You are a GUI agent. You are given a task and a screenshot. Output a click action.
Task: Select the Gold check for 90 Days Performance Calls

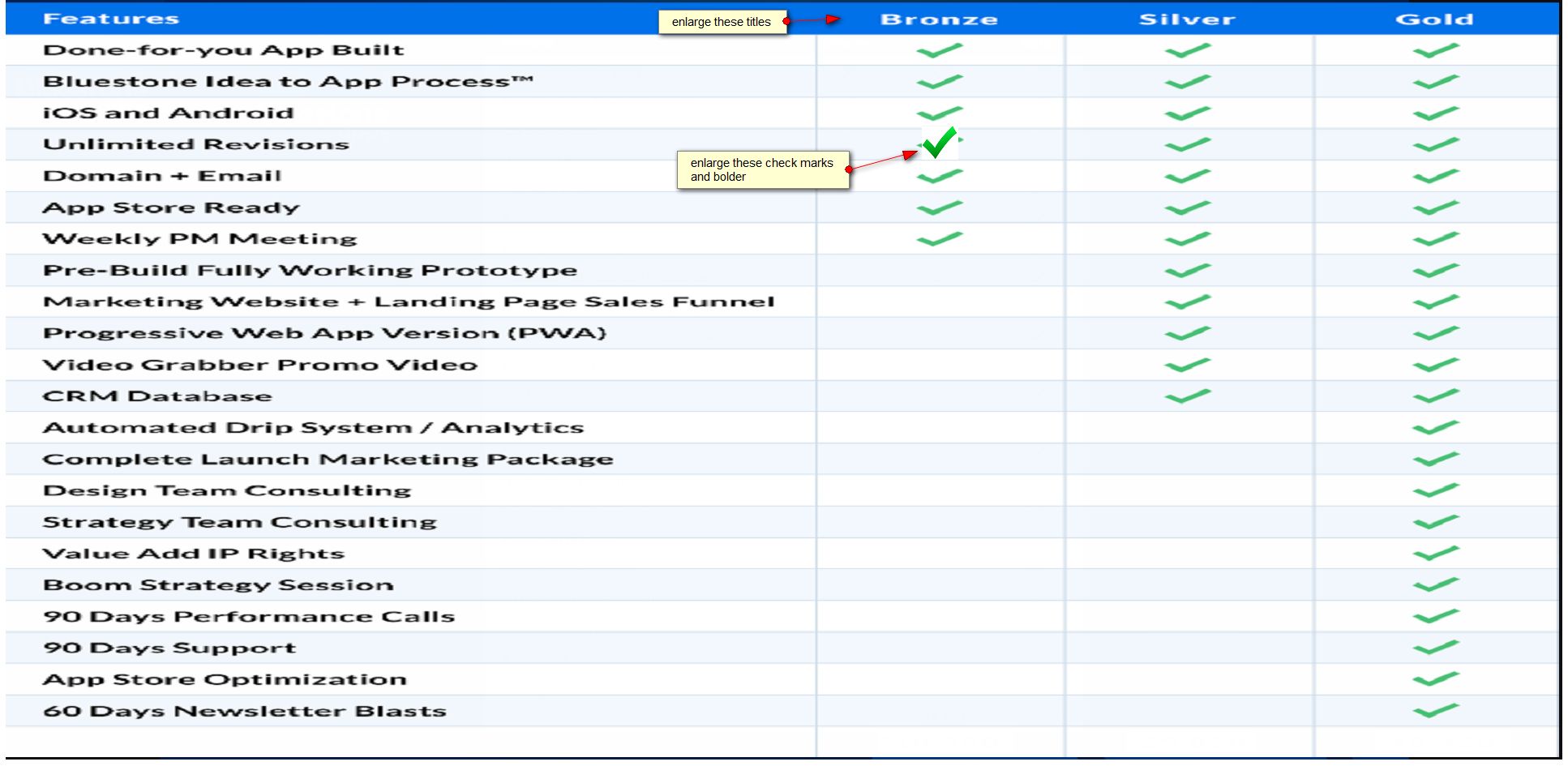(x=1436, y=617)
